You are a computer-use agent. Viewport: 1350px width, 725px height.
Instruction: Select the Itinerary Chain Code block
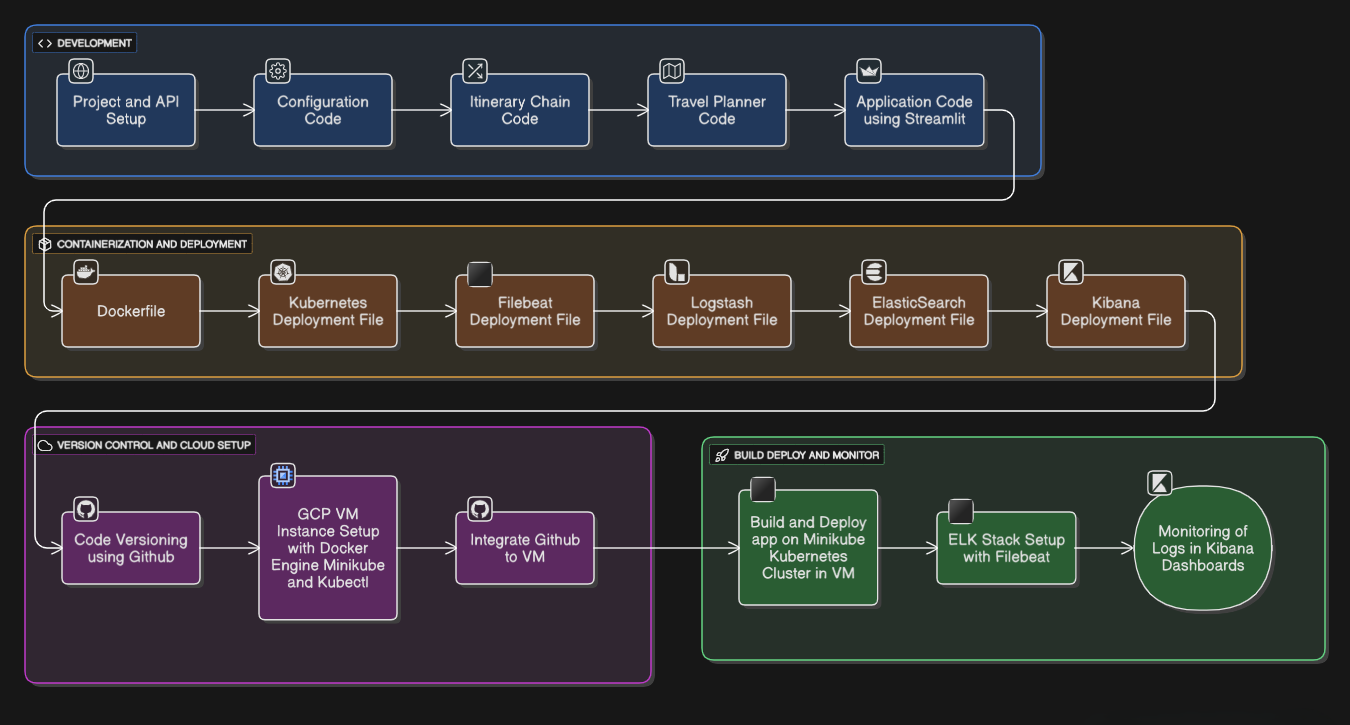(520, 110)
